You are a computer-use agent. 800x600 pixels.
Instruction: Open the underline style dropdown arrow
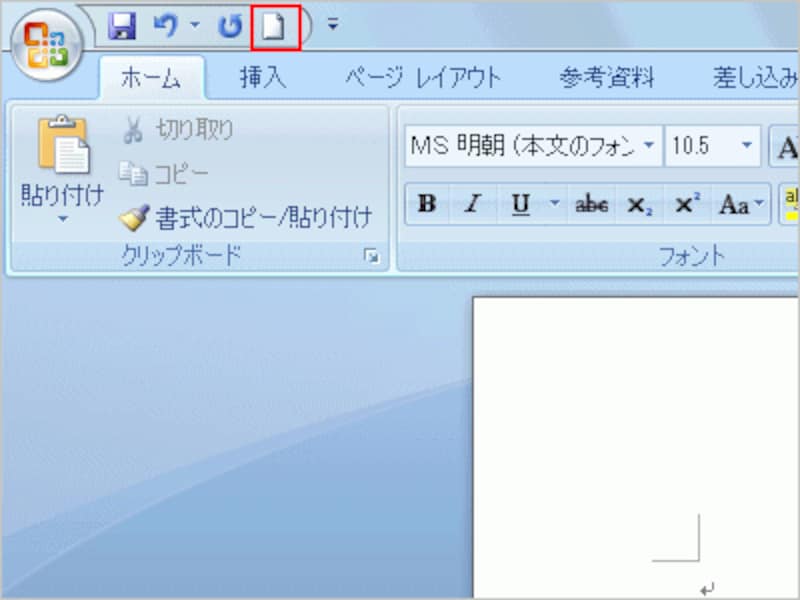(x=552, y=205)
